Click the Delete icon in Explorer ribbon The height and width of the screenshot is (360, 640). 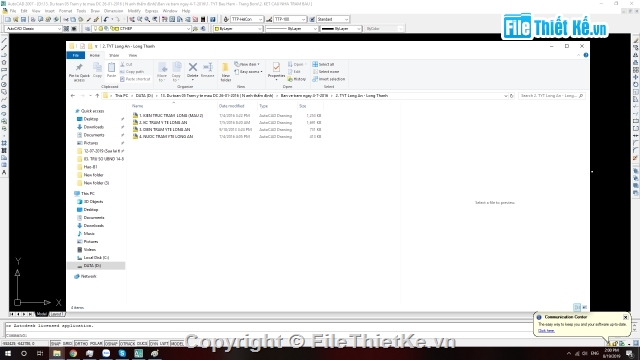tap(193, 70)
